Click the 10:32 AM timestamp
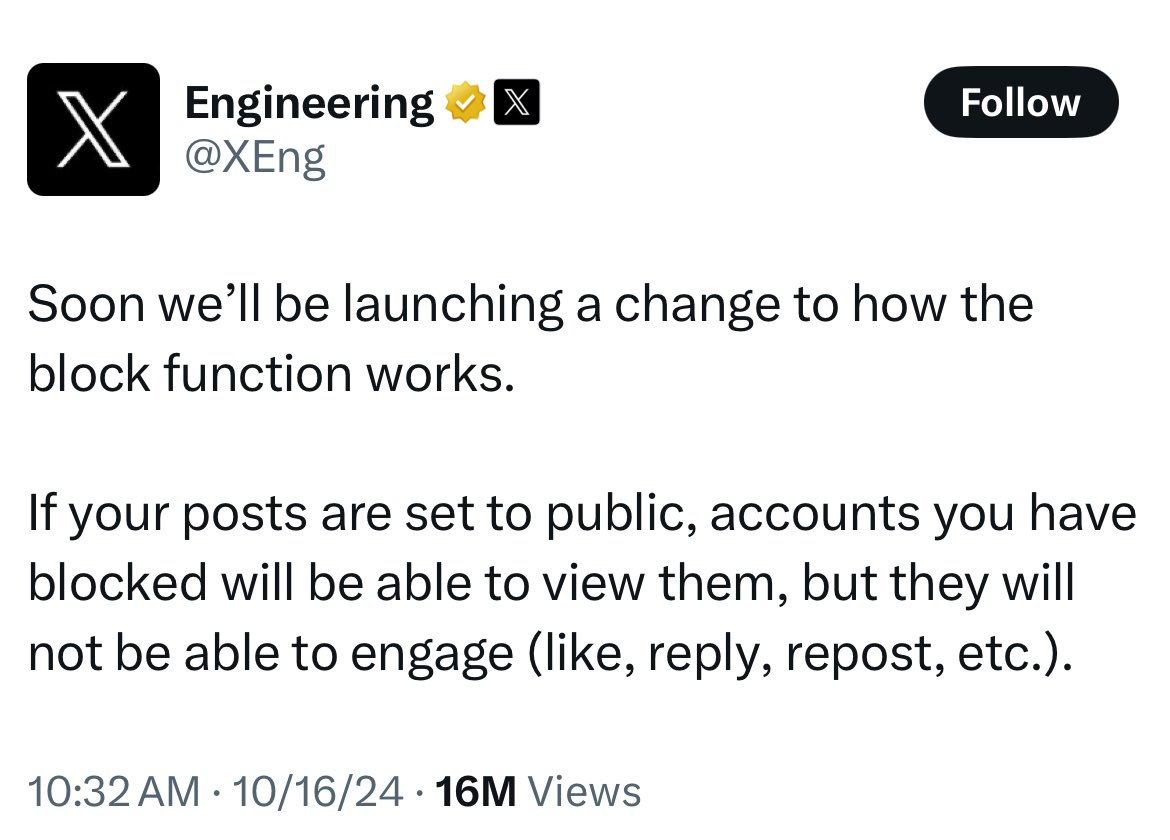The width and height of the screenshot is (1170, 840). [114, 791]
